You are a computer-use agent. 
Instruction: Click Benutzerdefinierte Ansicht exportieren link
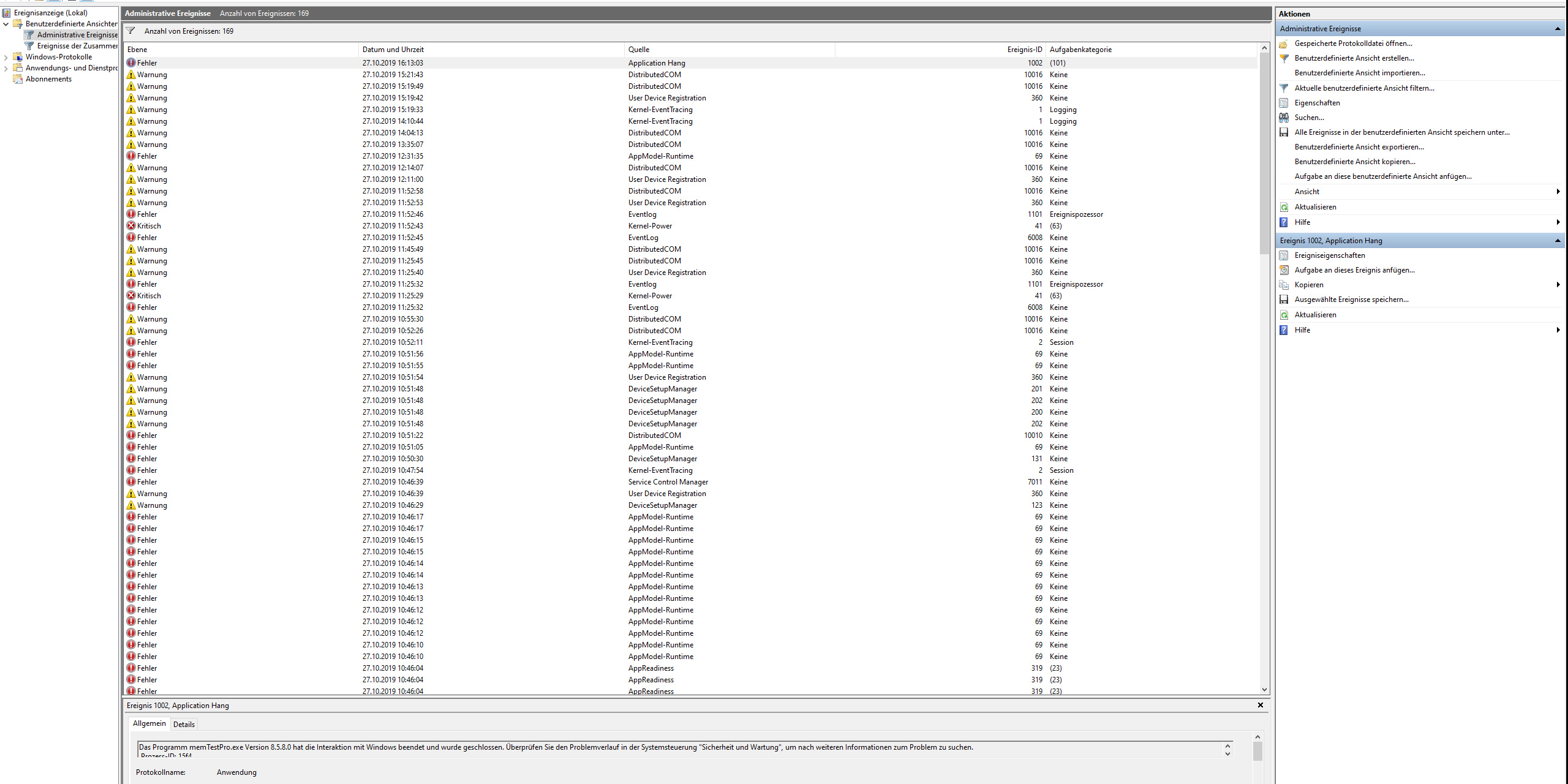[1359, 147]
